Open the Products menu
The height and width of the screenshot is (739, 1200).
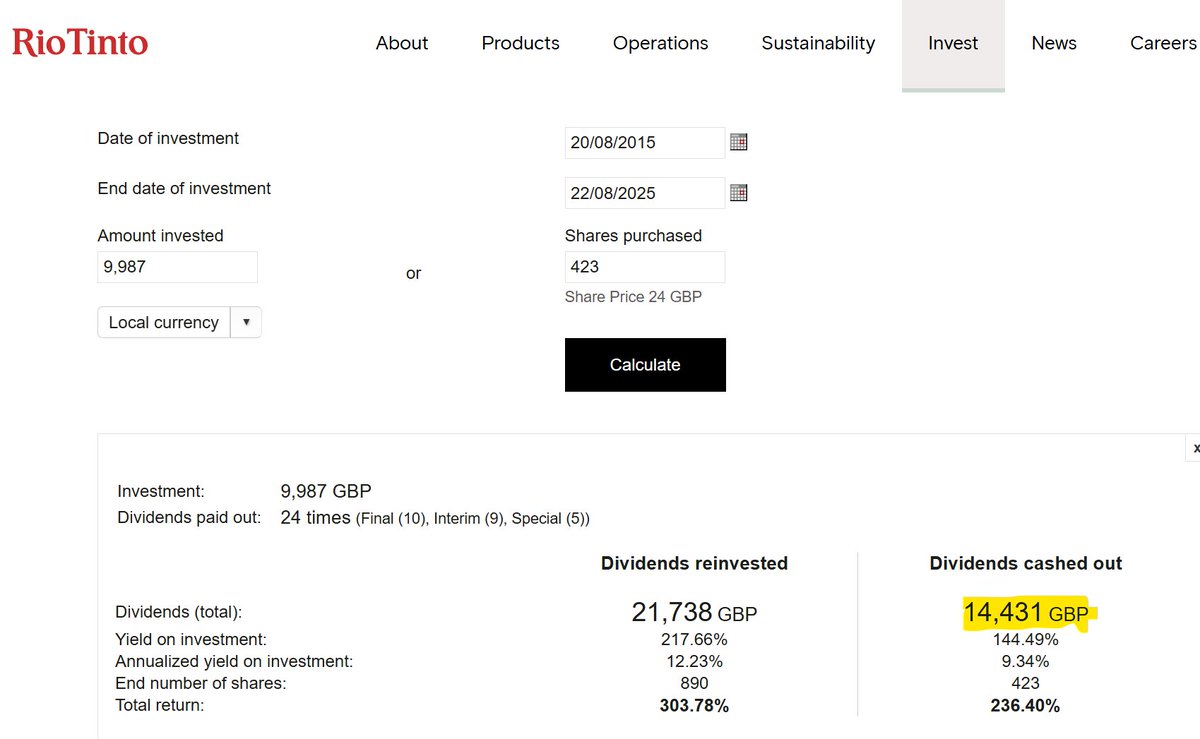[x=521, y=43]
